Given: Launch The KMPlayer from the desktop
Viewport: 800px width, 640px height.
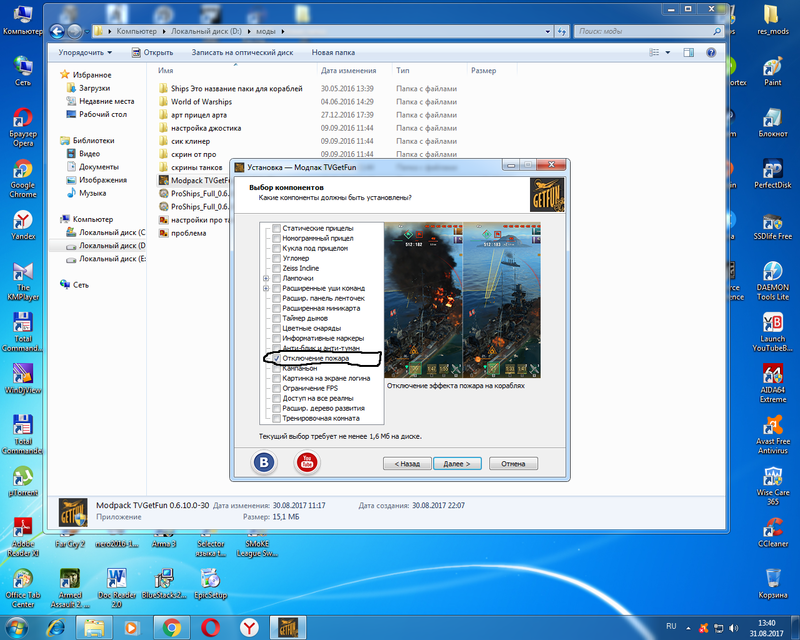Looking at the screenshot, I should pos(23,281).
